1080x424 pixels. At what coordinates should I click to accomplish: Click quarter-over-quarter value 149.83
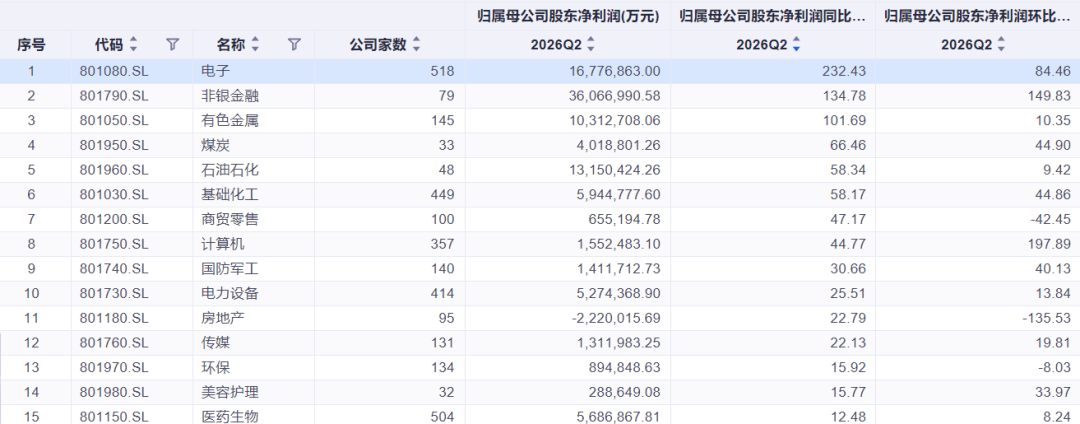[x=1050, y=96]
